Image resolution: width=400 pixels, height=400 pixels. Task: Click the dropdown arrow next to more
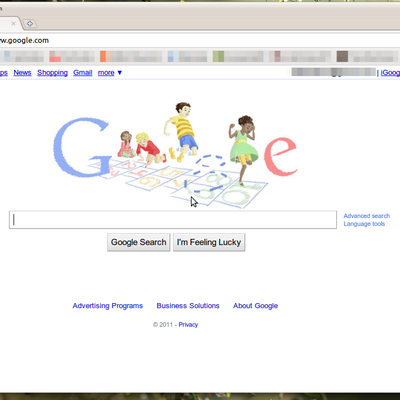[120, 73]
